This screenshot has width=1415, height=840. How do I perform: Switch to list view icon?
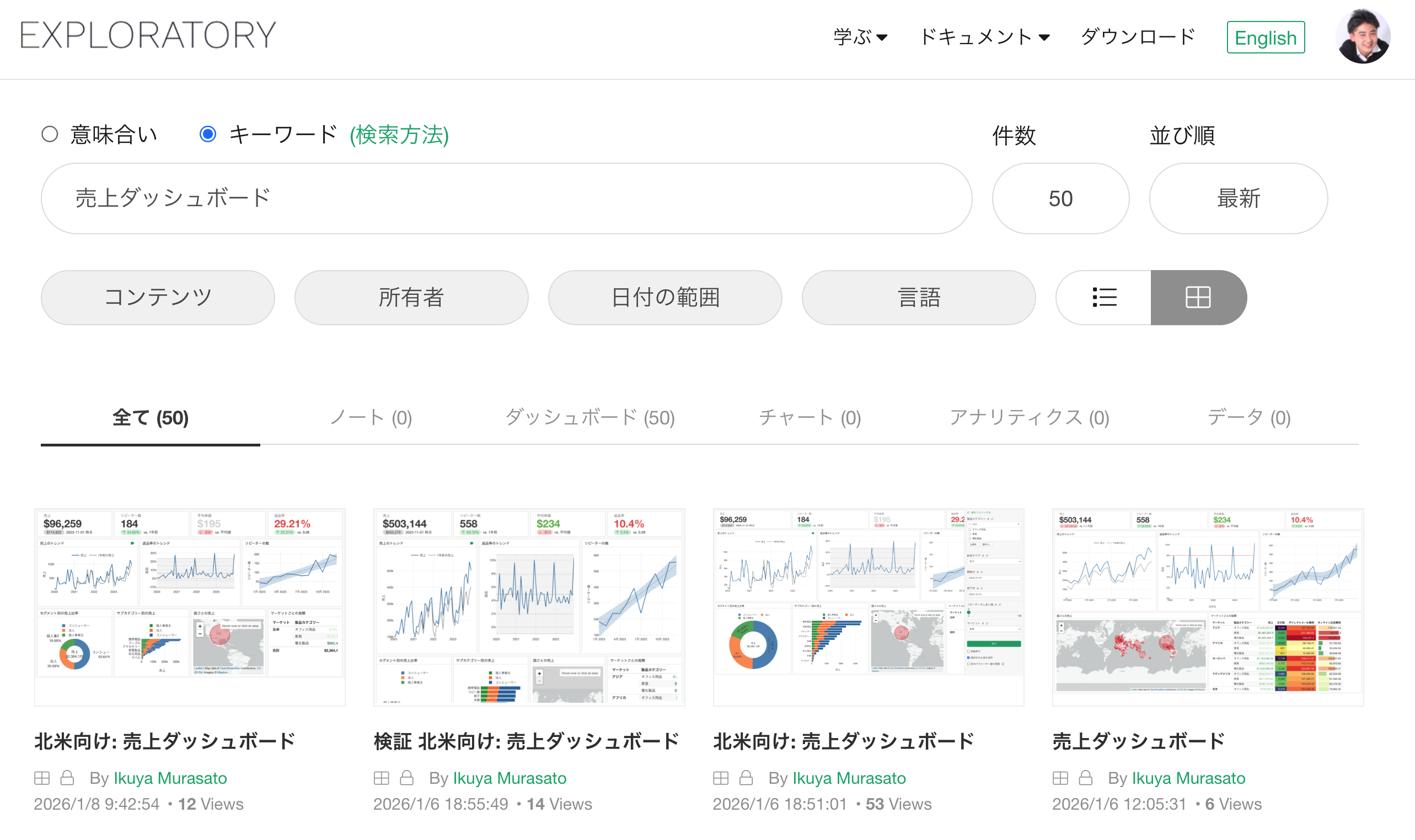1103,297
